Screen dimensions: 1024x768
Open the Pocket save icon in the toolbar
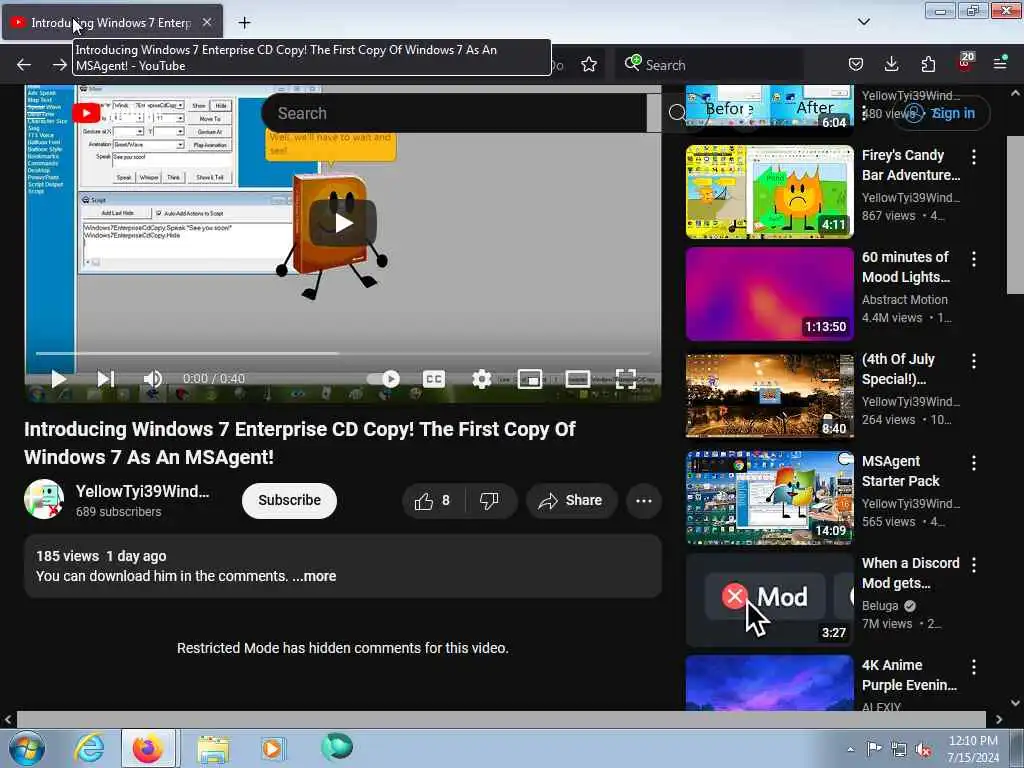(856, 64)
